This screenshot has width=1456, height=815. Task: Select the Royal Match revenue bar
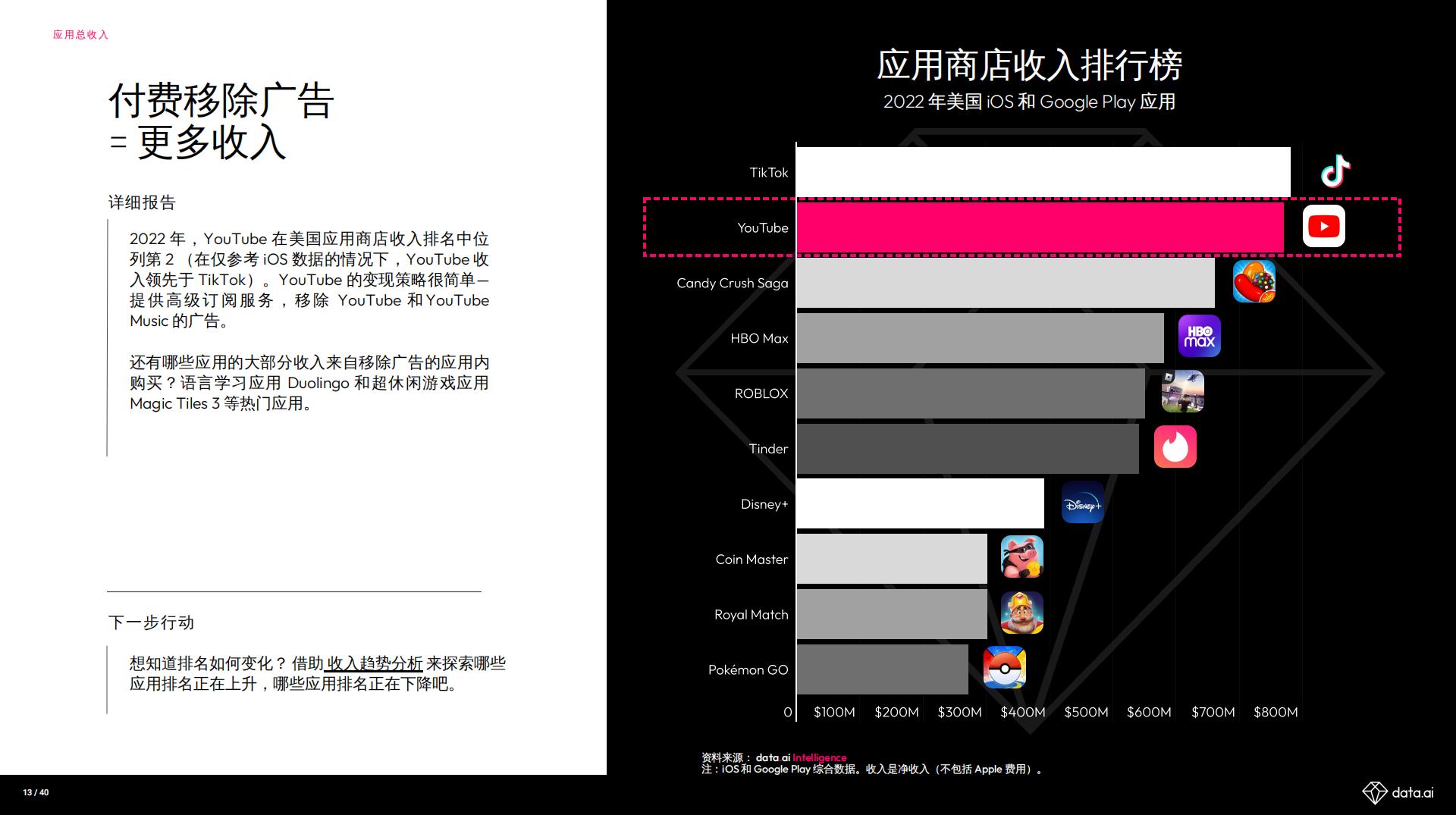pos(892,614)
